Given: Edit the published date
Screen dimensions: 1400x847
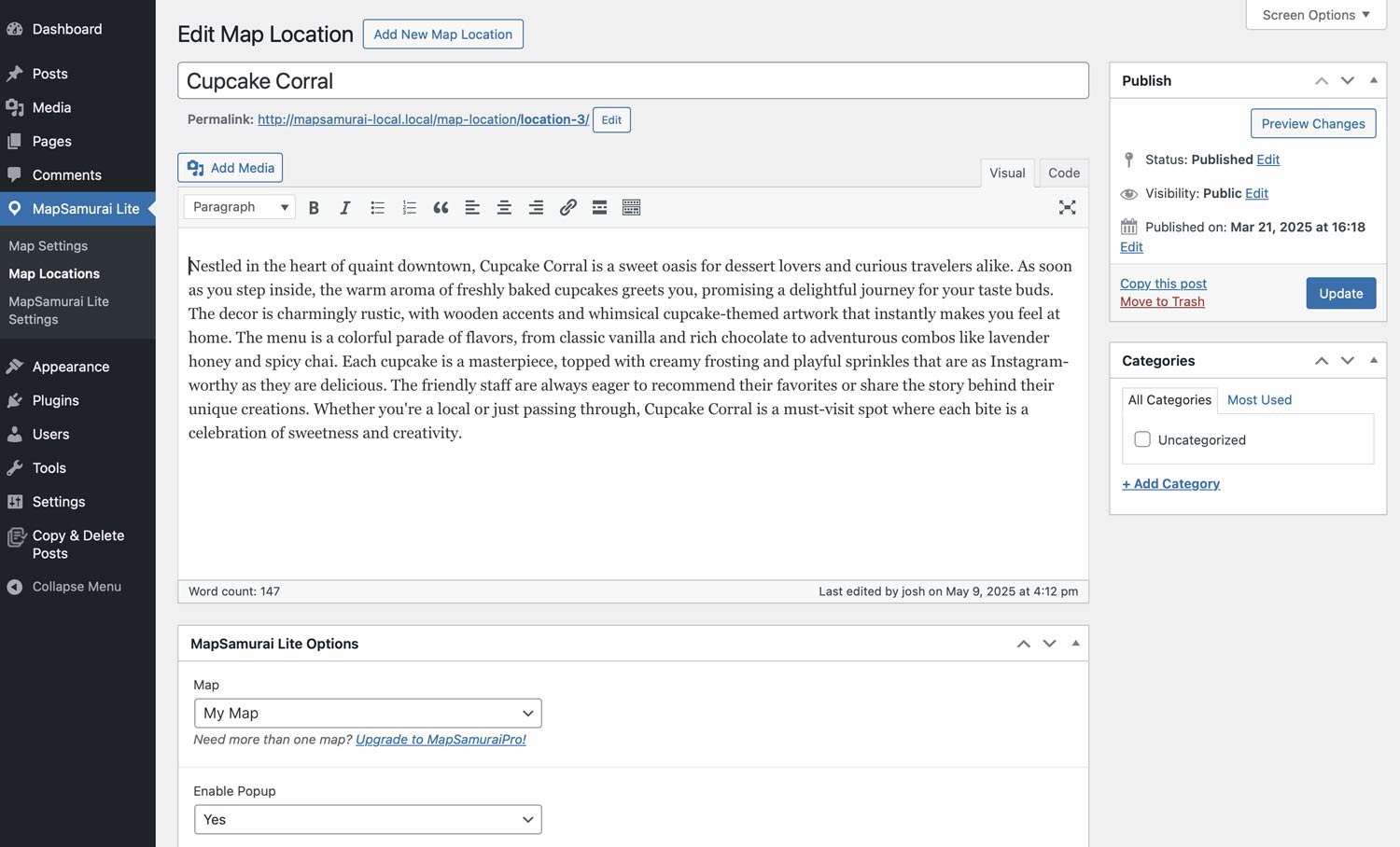Looking at the screenshot, I should click(1131, 247).
